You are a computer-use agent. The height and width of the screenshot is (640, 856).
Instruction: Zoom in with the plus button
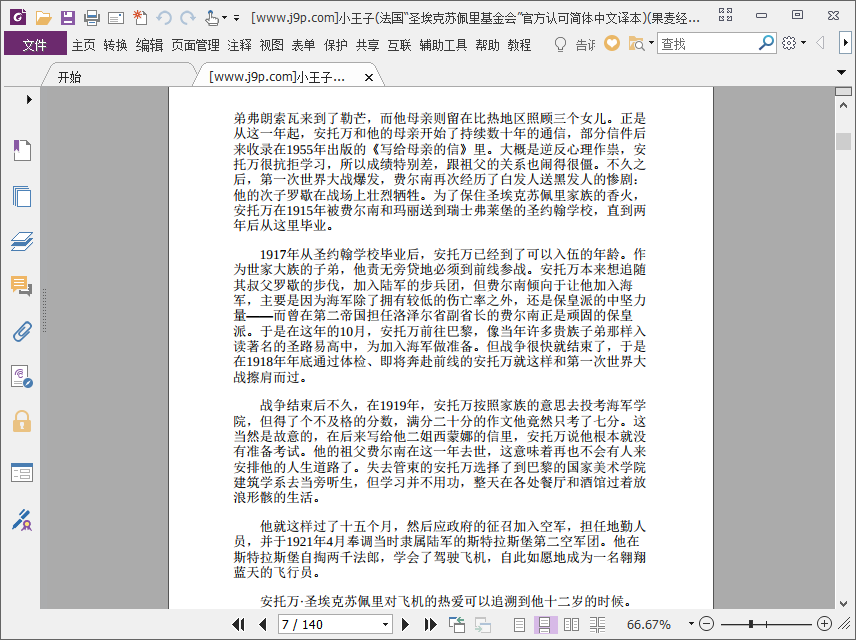[x=824, y=624]
